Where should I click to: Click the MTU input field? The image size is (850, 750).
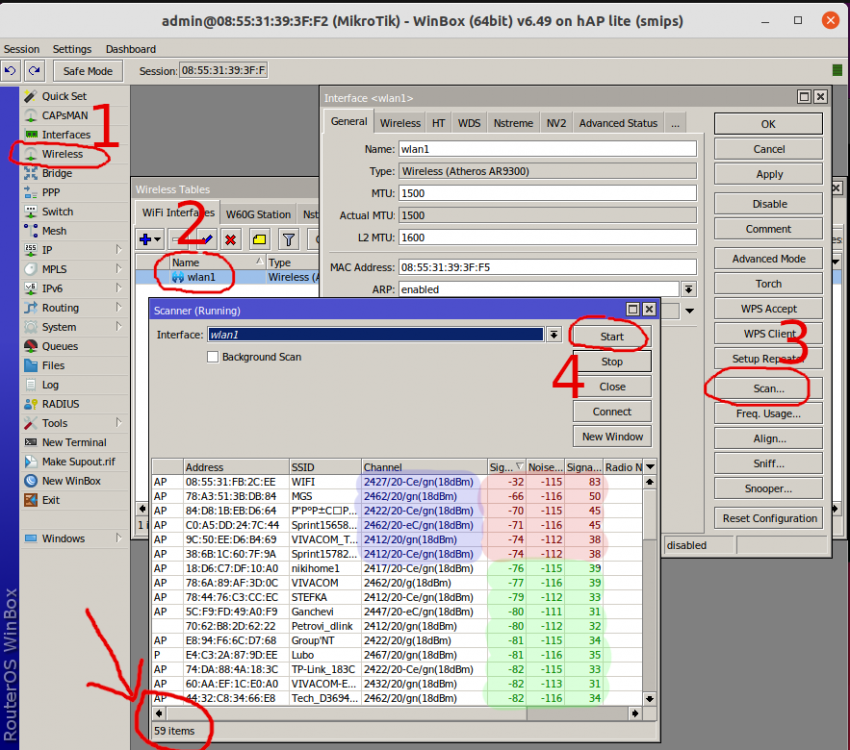(x=546, y=193)
